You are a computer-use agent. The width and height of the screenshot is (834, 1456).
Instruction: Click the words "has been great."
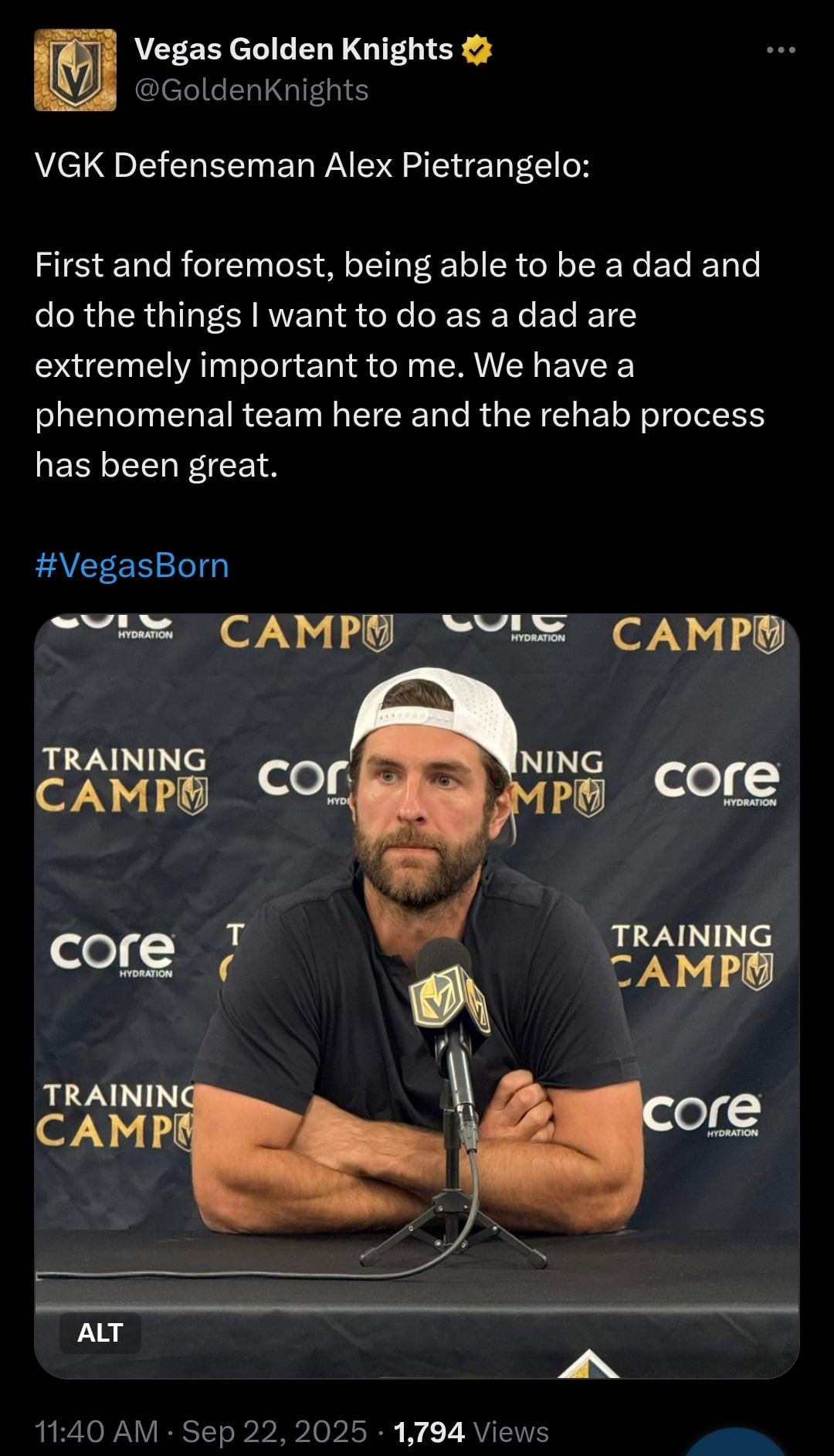pos(156,465)
